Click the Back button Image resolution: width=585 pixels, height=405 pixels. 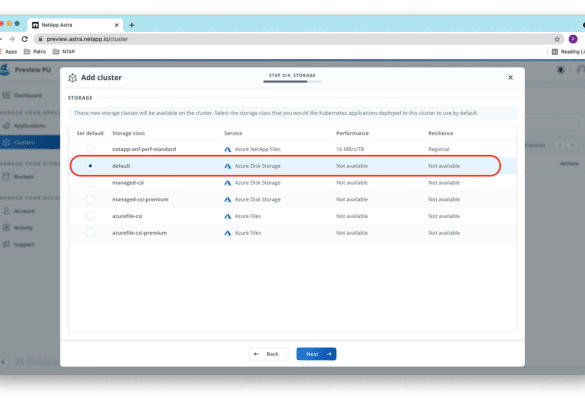[268, 354]
